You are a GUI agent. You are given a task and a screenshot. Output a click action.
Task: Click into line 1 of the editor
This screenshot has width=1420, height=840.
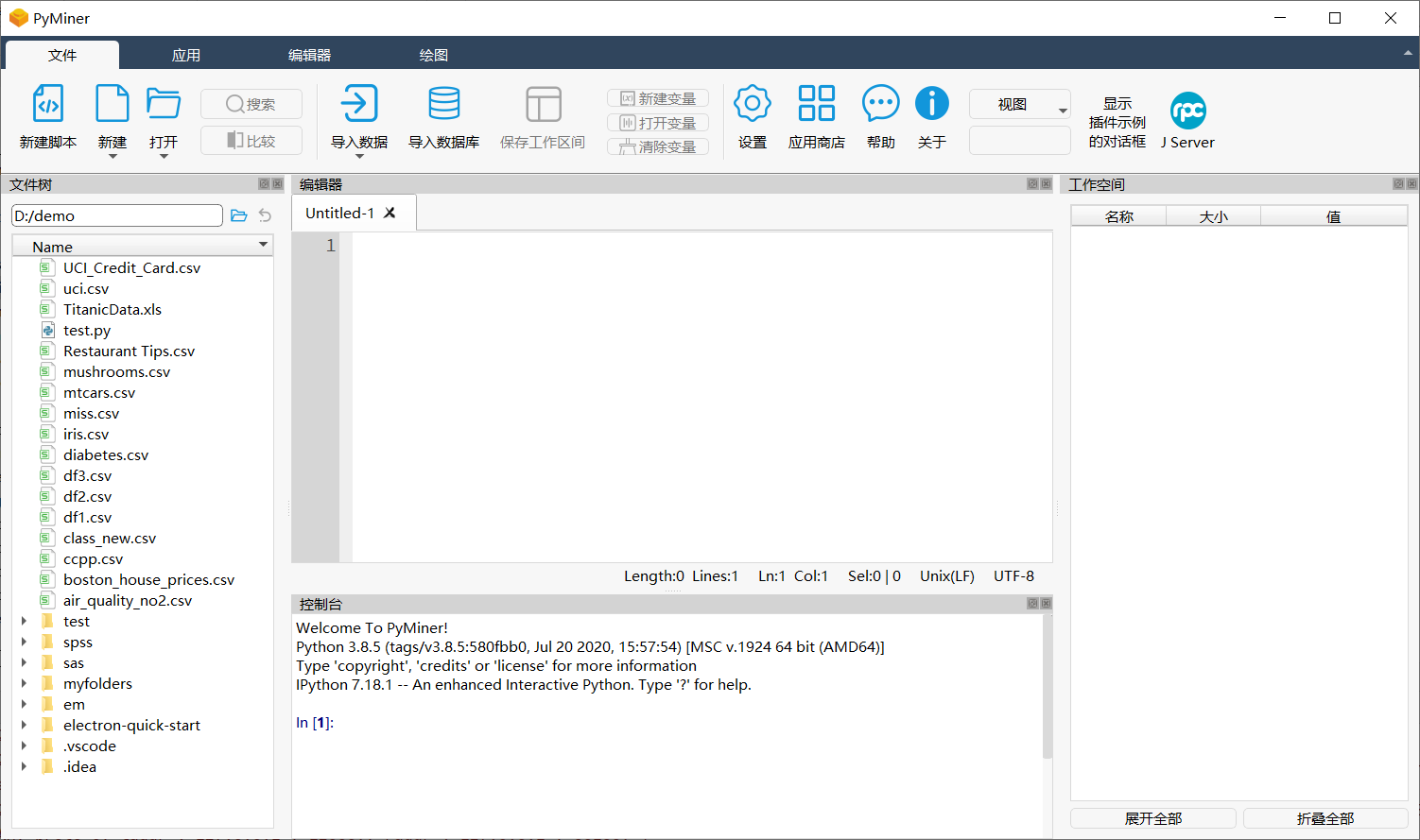click(701, 246)
